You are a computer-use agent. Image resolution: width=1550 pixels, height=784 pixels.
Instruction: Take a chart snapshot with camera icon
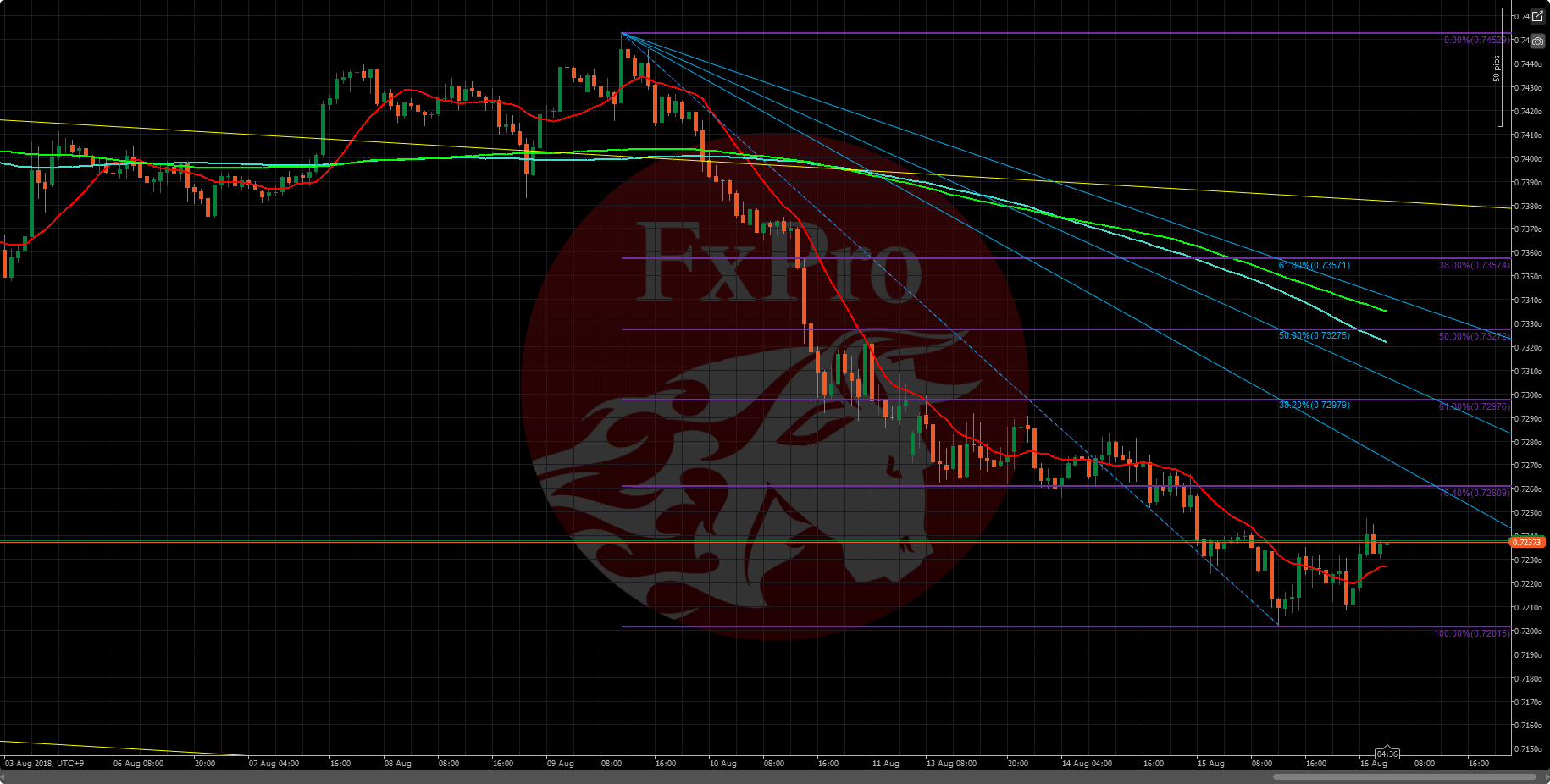point(1537,41)
